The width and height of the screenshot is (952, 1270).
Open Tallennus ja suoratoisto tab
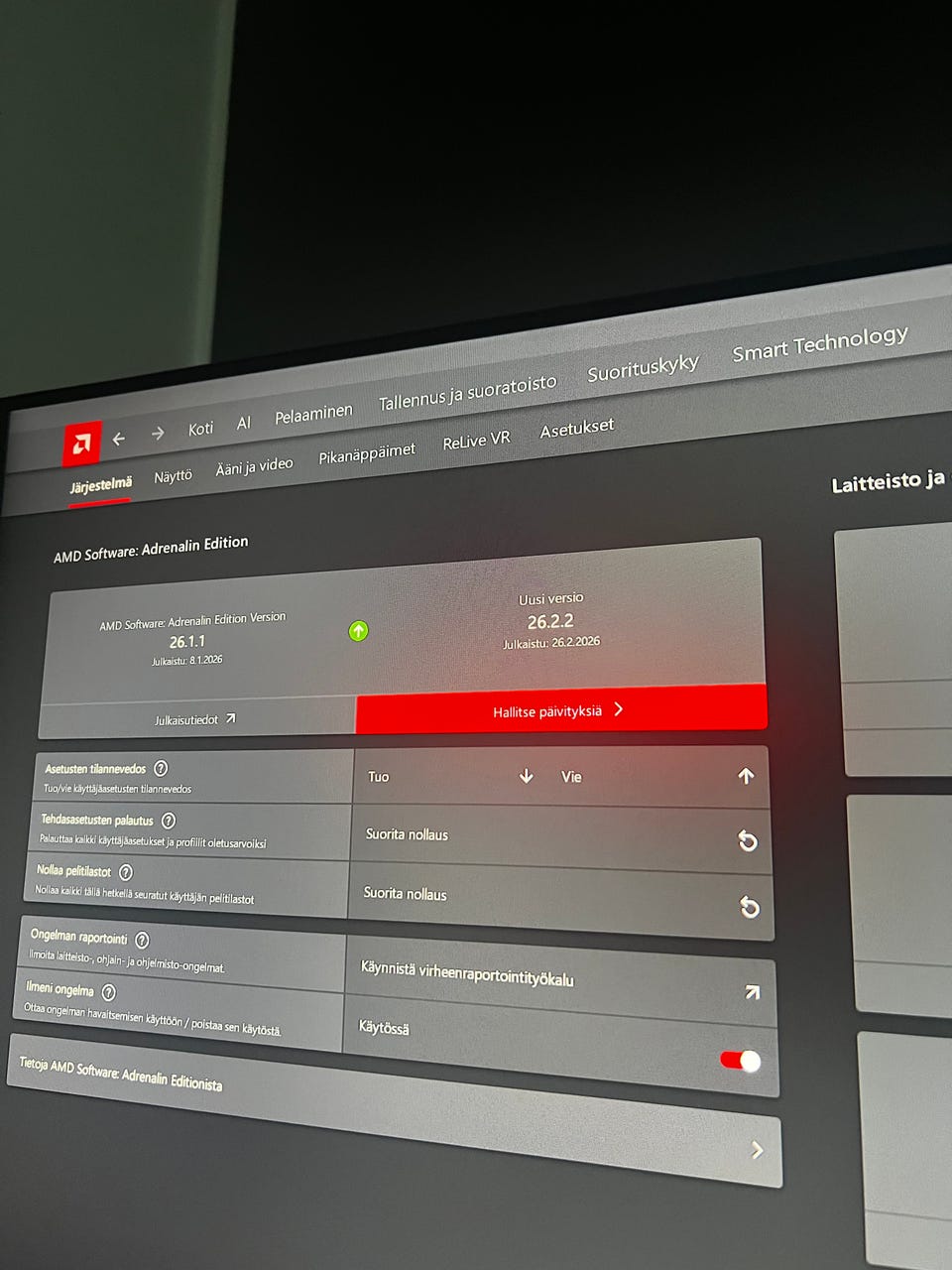(468, 392)
